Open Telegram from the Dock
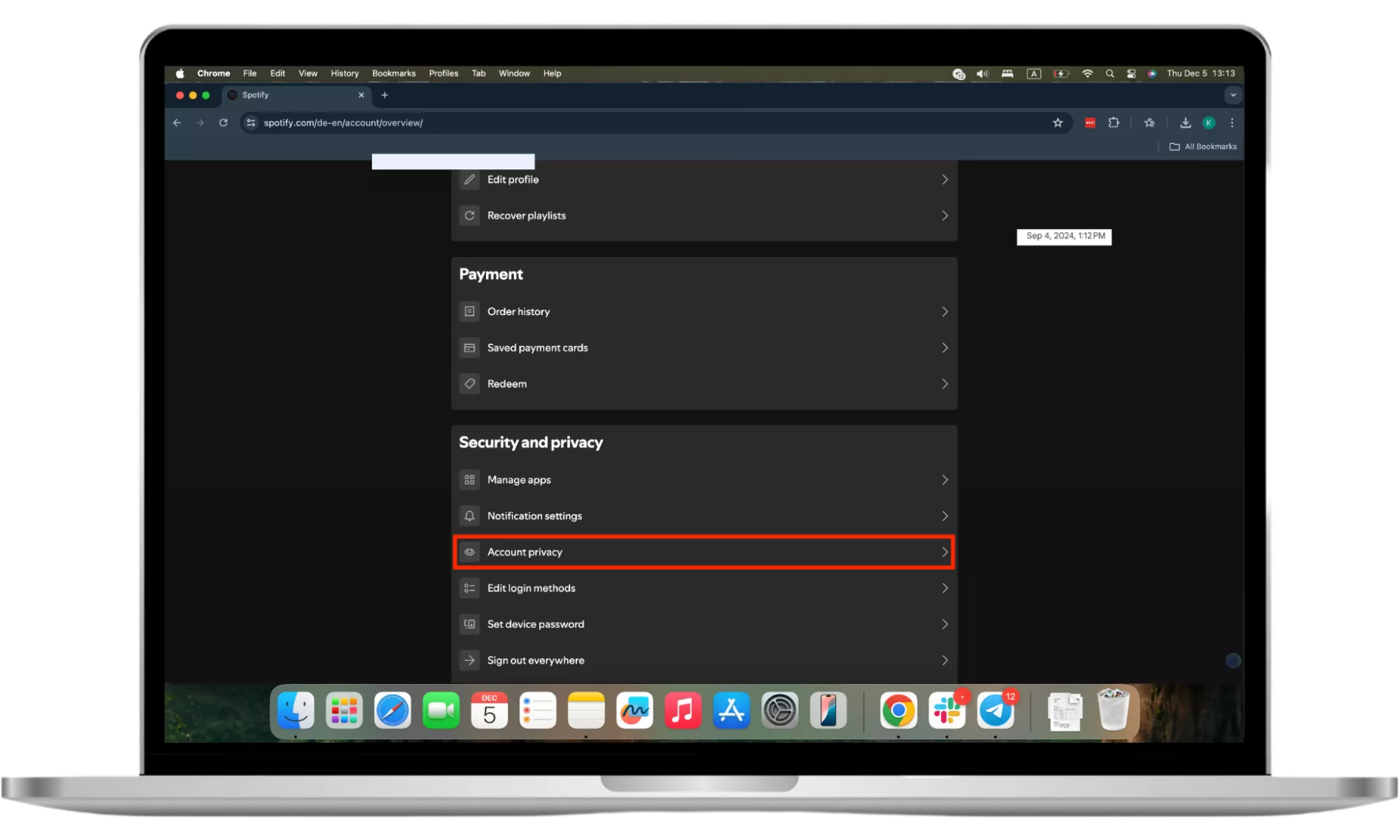The height and width of the screenshot is (840, 1400). coord(995,711)
